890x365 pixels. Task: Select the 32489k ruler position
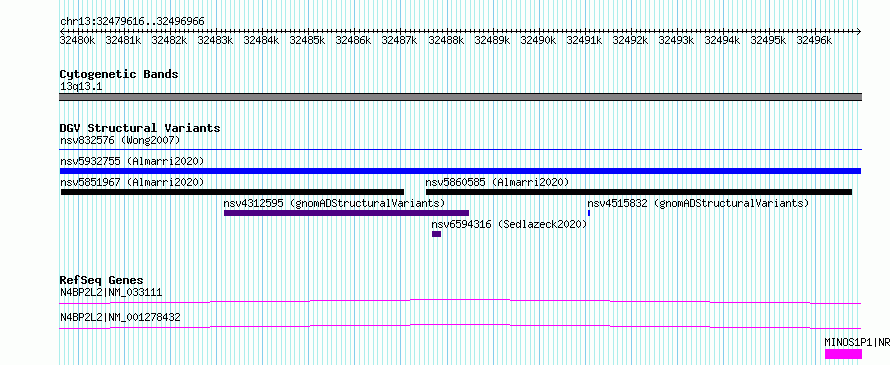click(492, 40)
